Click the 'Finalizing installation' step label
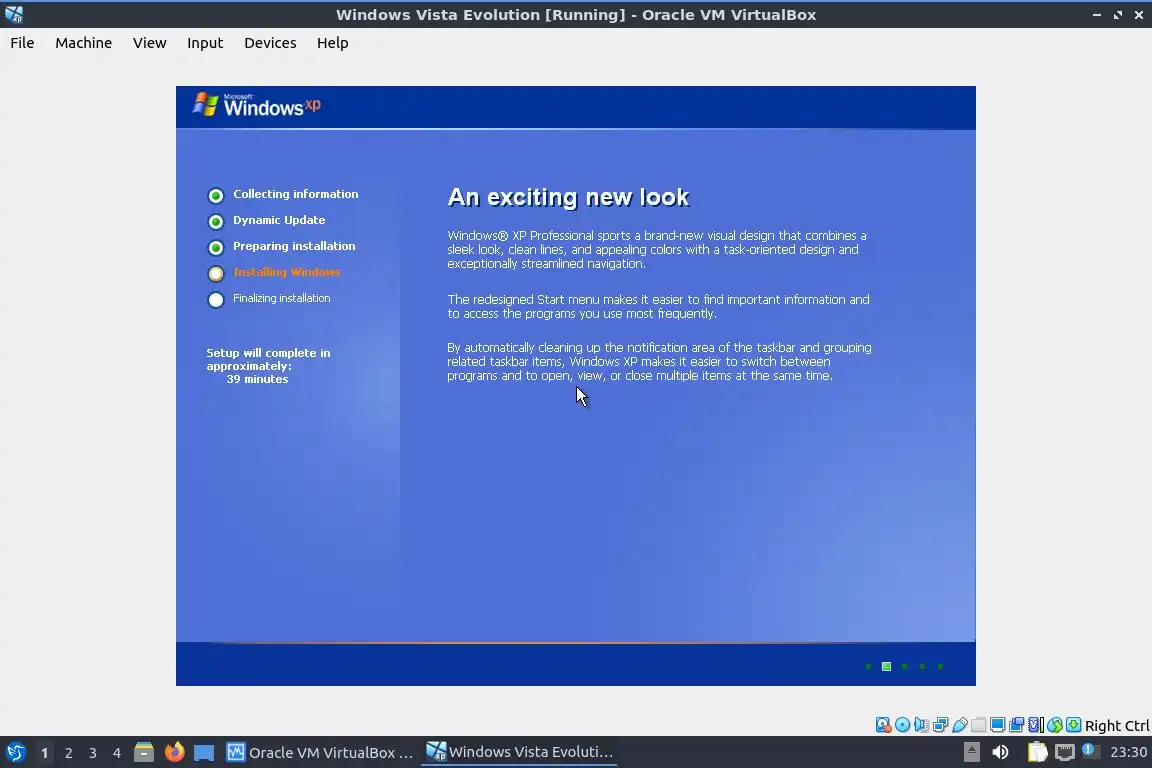The width and height of the screenshot is (1152, 768). tap(281, 298)
